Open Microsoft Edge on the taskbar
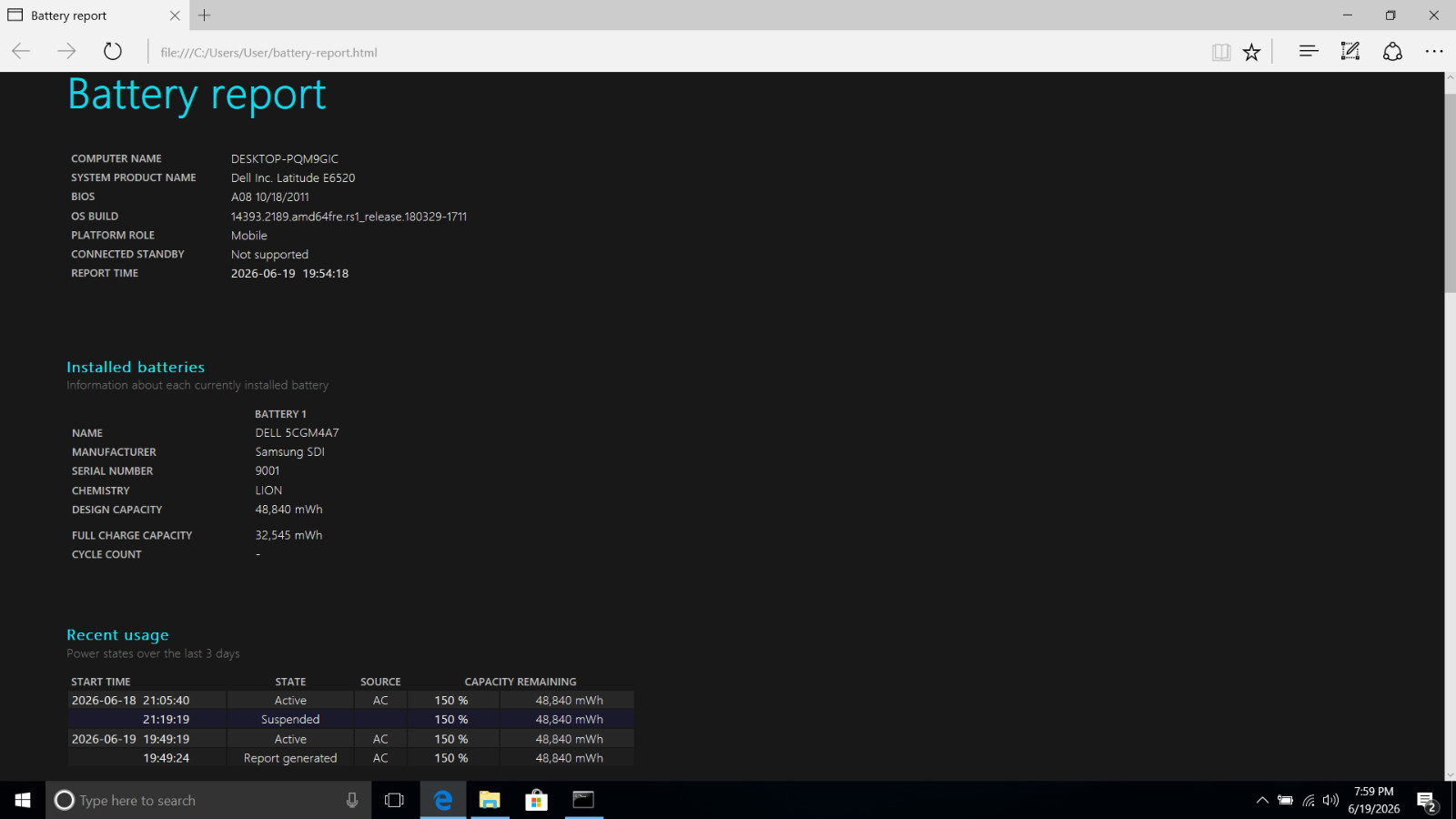 (x=443, y=800)
